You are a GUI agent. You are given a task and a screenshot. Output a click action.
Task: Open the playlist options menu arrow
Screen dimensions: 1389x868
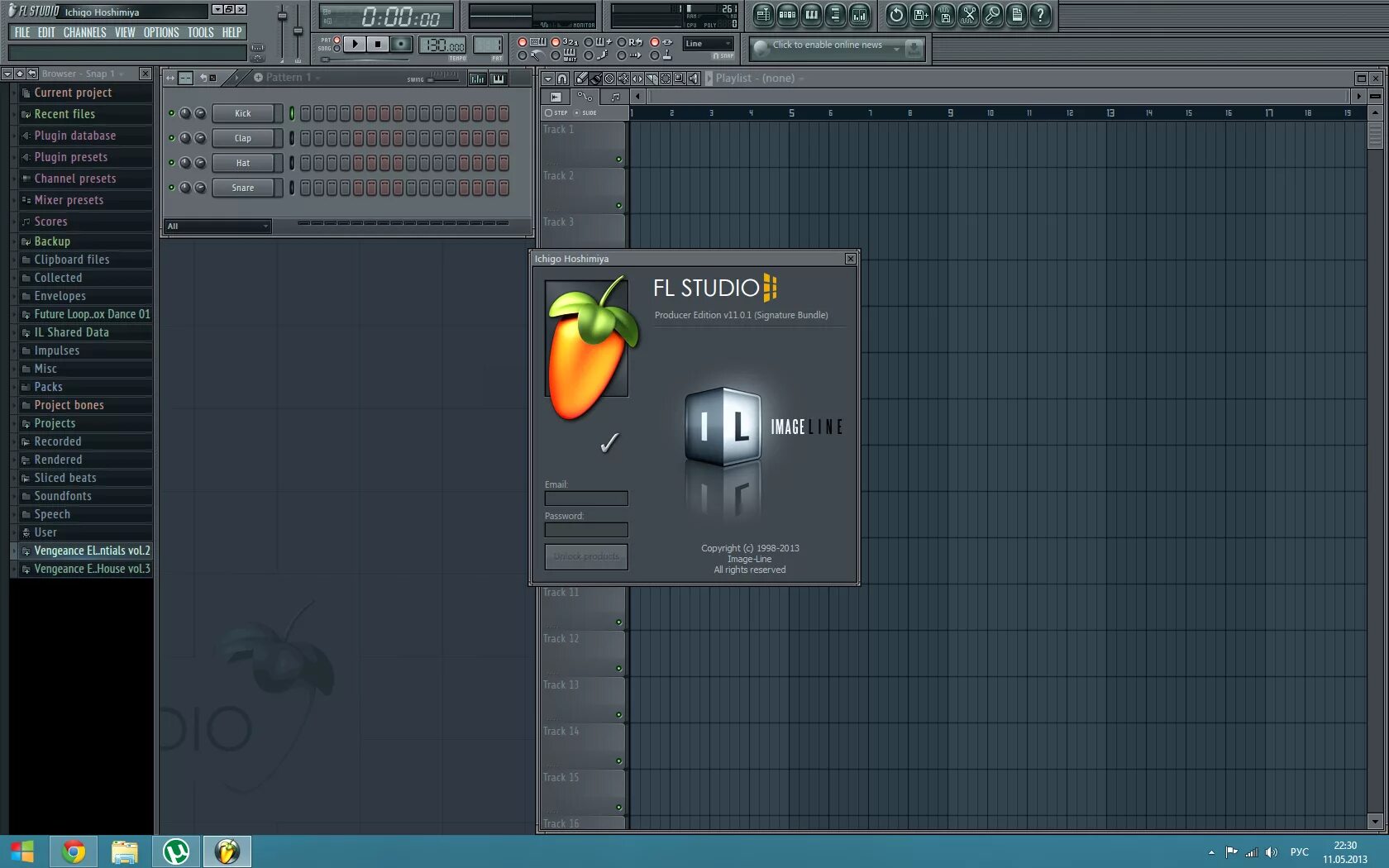547,79
